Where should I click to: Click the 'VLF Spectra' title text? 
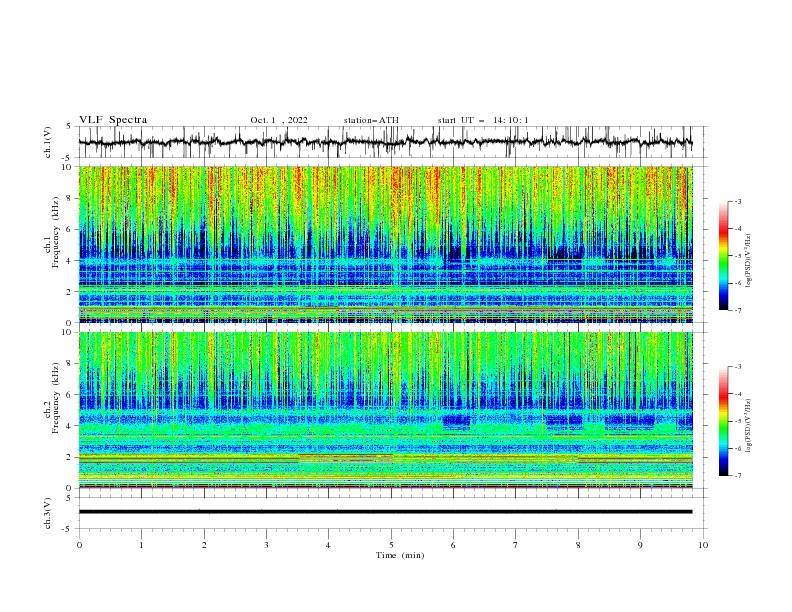click(113, 120)
